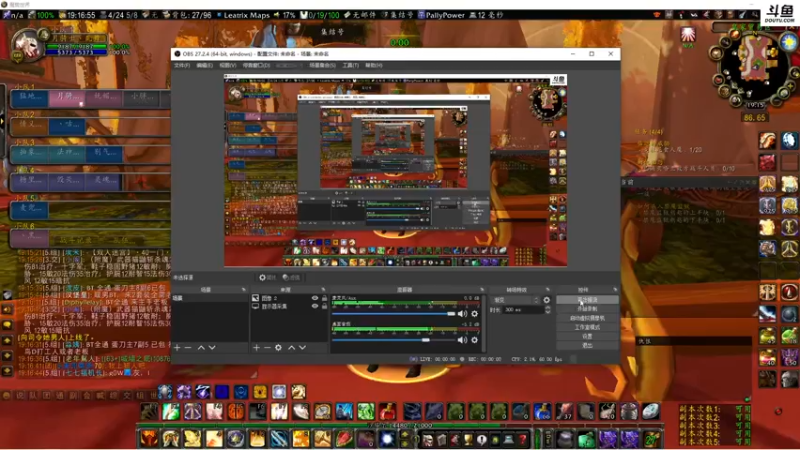
Task: Open 桌面音频 audio settings gear
Action: pos(474,340)
